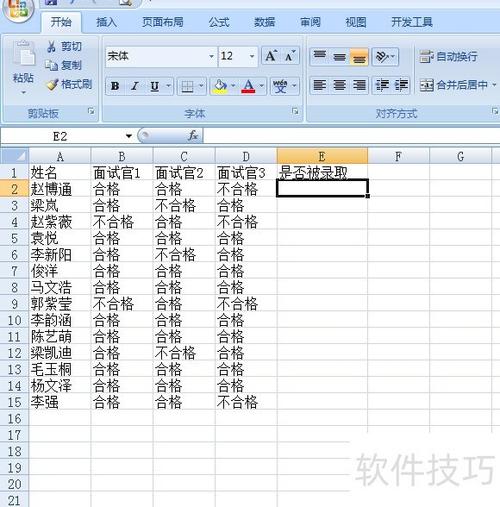This screenshot has width=500, height=507.
Task: Expand the underline style dropdown arrow
Action: tap(169, 86)
